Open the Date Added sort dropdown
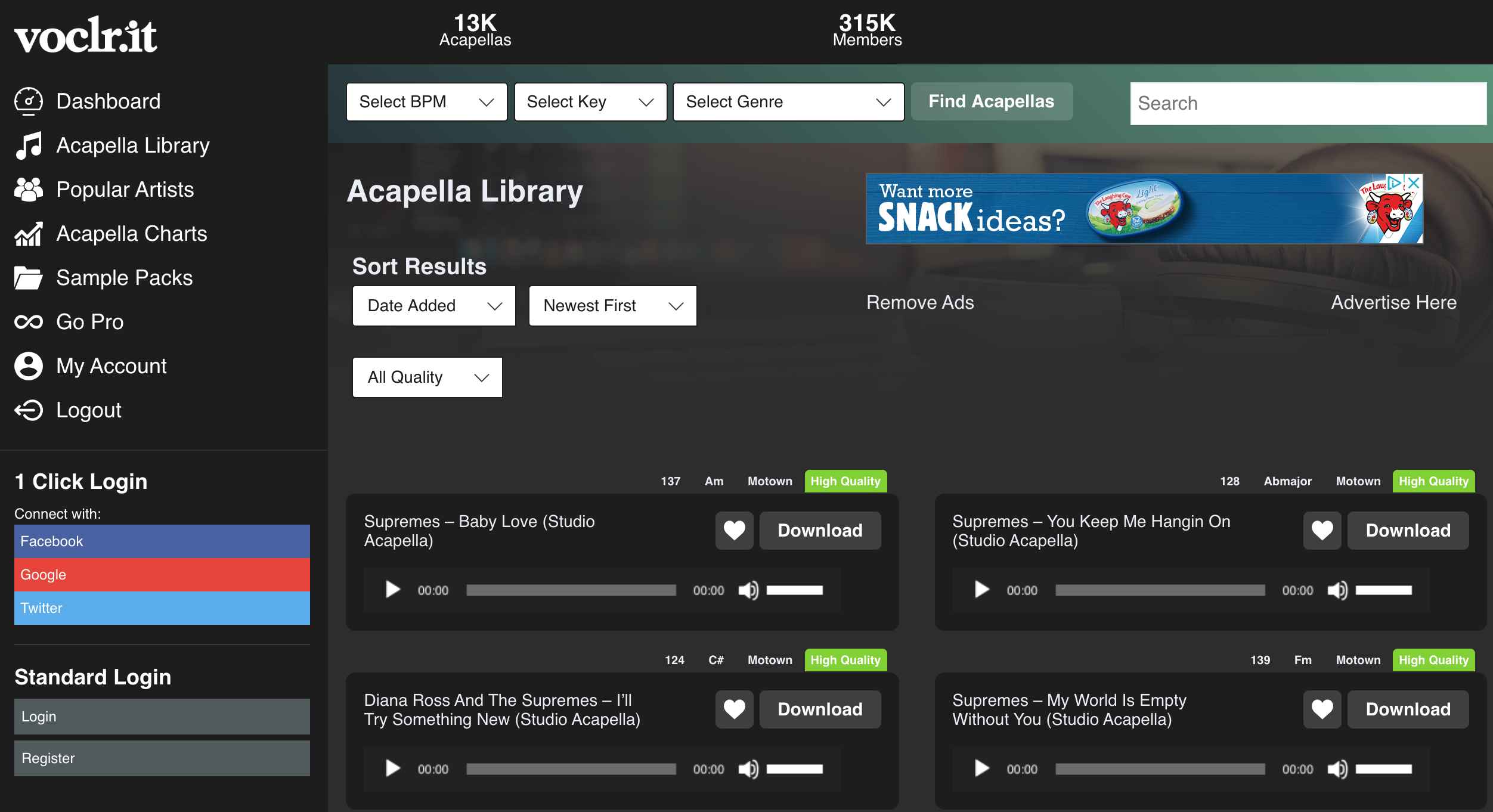This screenshot has width=1493, height=812. [x=434, y=306]
